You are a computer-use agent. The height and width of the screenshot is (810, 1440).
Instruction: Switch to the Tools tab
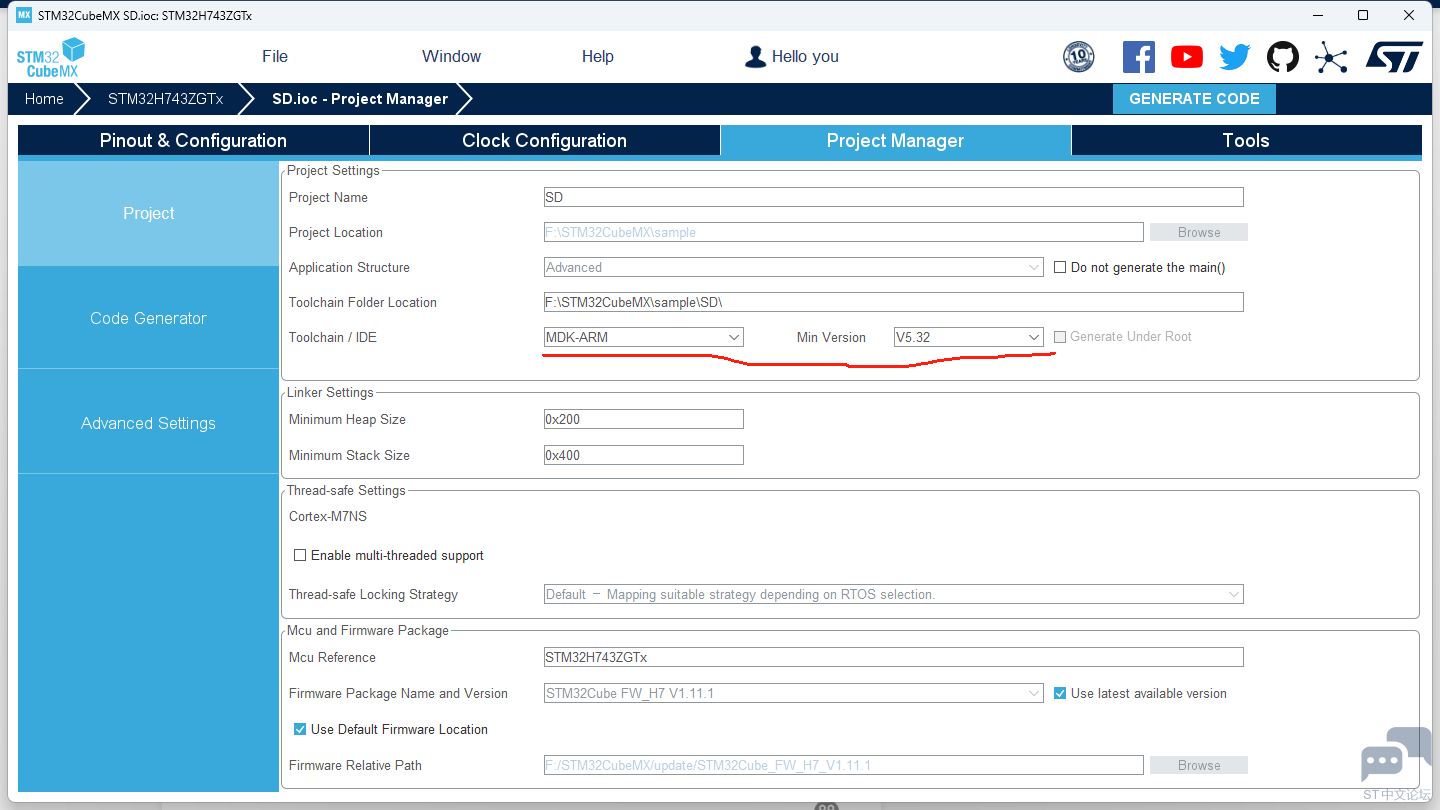click(1246, 141)
